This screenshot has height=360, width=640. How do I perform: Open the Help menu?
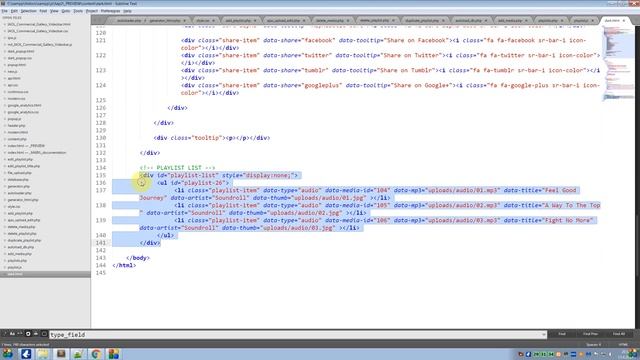[127, 11]
